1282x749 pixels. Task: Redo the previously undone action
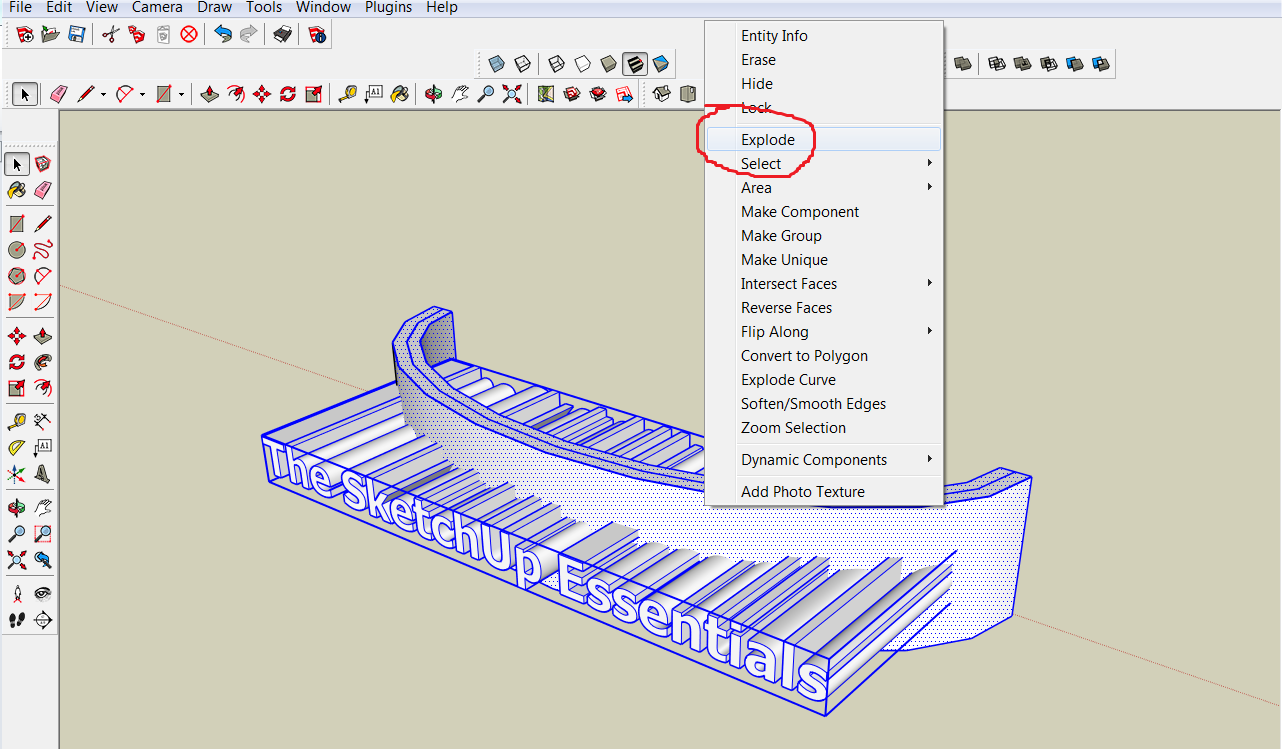(249, 34)
